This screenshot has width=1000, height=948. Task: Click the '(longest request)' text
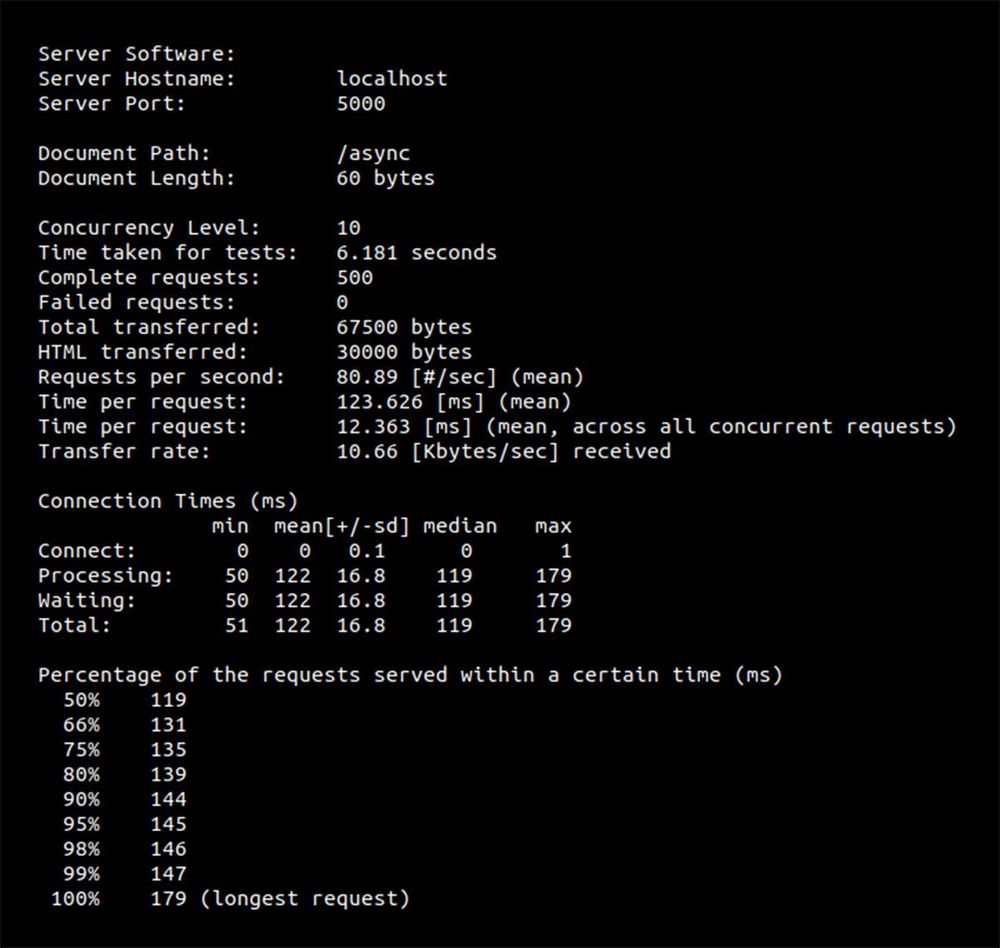[x=305, y=899]
